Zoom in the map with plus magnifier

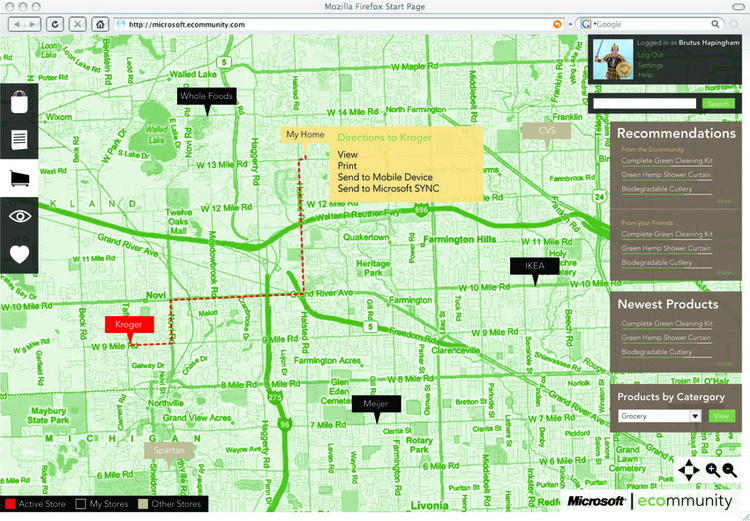tap(712, 469)
